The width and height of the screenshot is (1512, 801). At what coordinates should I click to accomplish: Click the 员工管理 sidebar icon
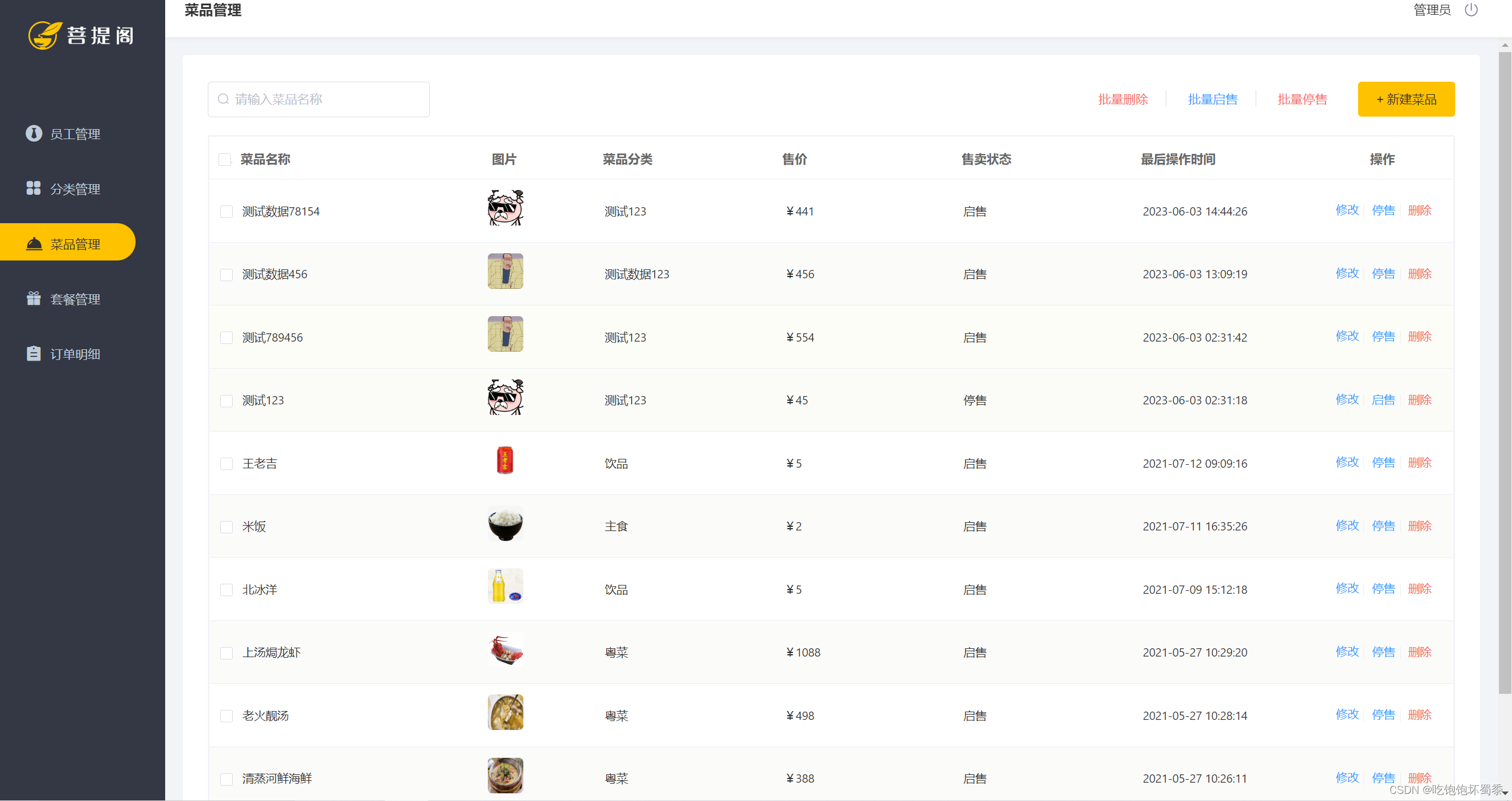[x=34, y=134]
